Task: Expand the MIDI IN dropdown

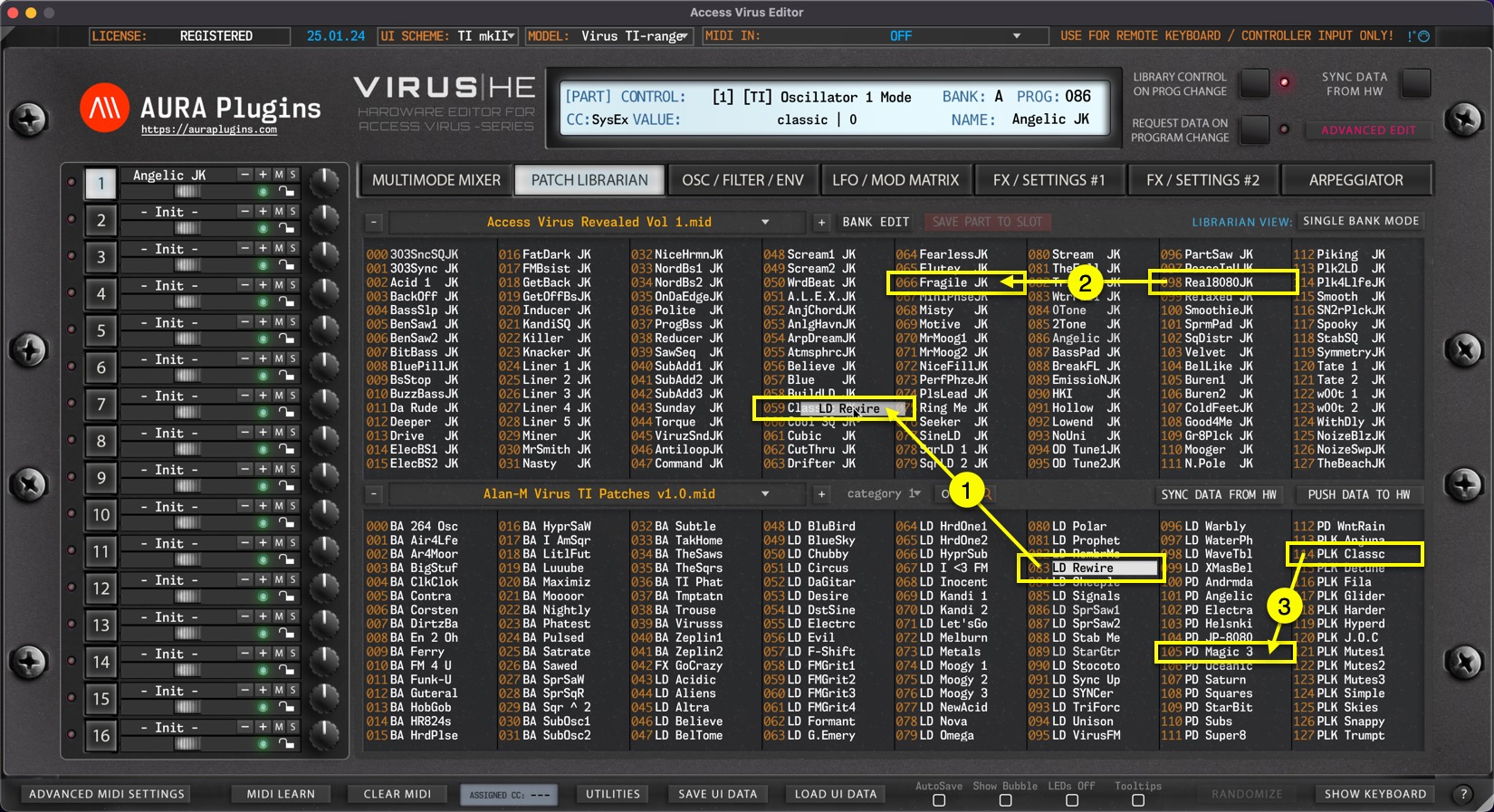Action: click(1016, 36)
